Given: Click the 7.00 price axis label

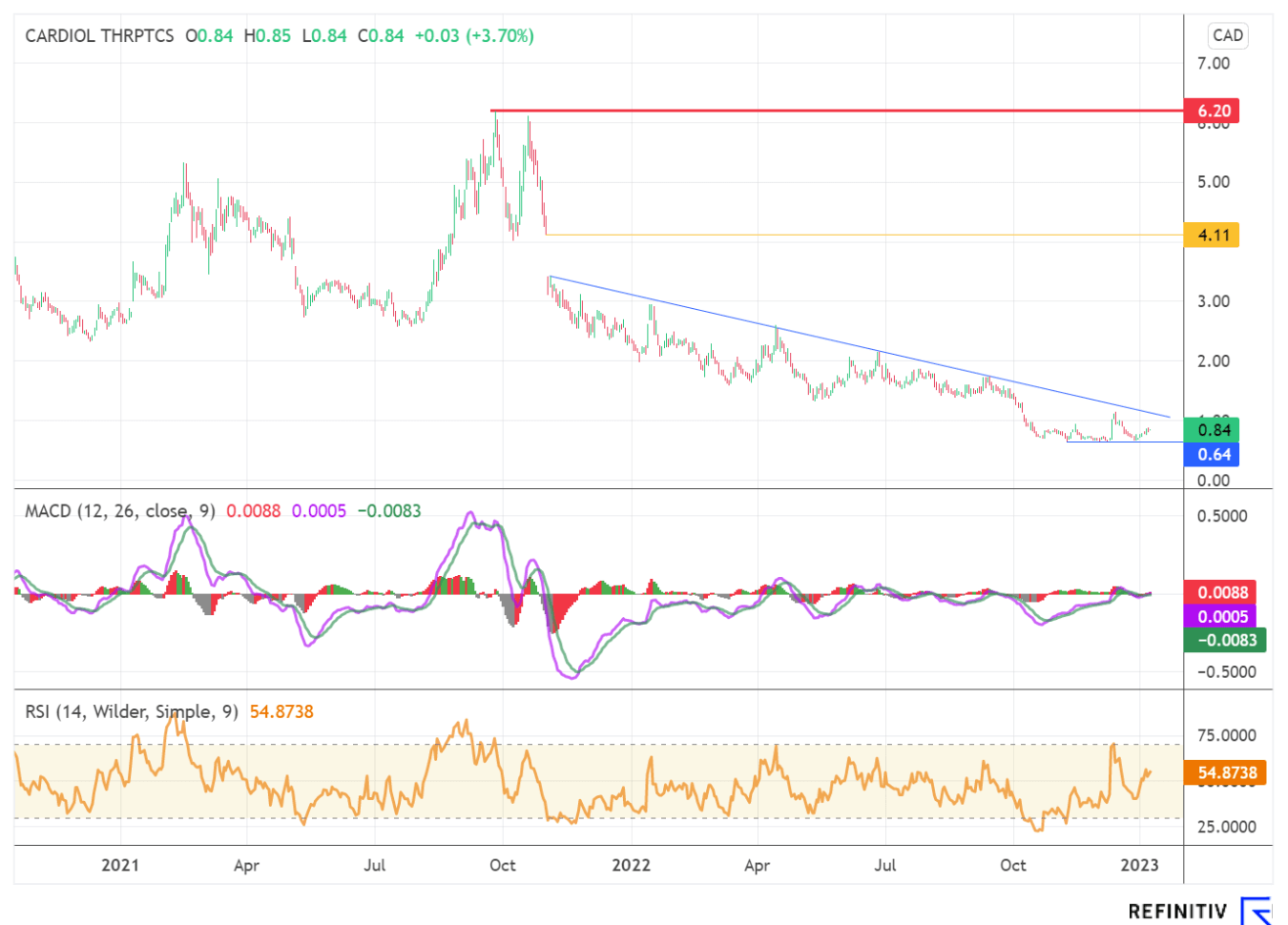Looking at the screenshot, I should click(x=1214, y=64).
